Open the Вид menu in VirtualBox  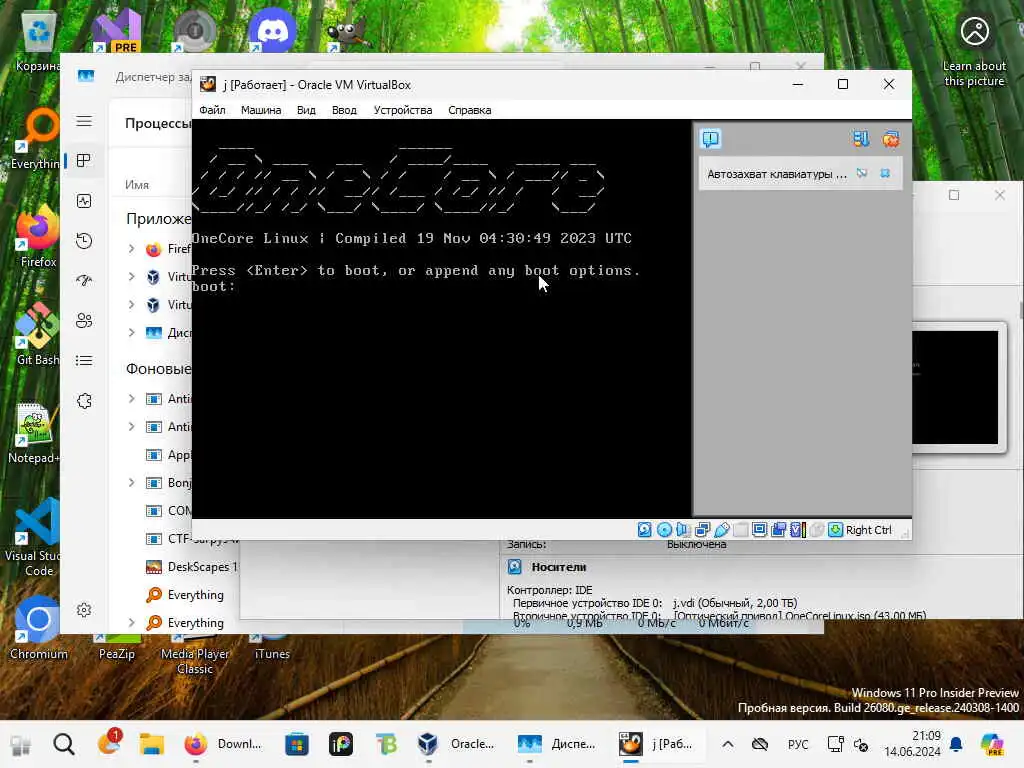306,110
